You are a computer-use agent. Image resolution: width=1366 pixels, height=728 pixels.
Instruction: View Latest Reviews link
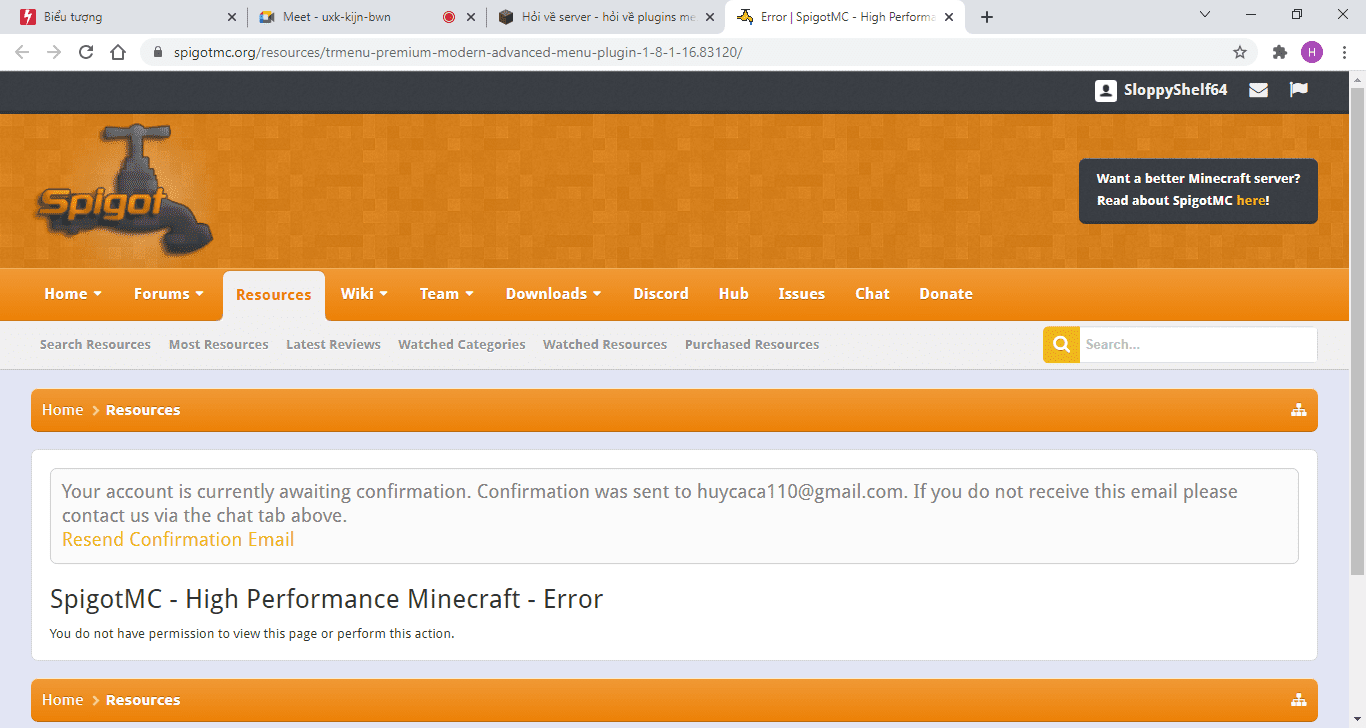click(x=334, y=344)
